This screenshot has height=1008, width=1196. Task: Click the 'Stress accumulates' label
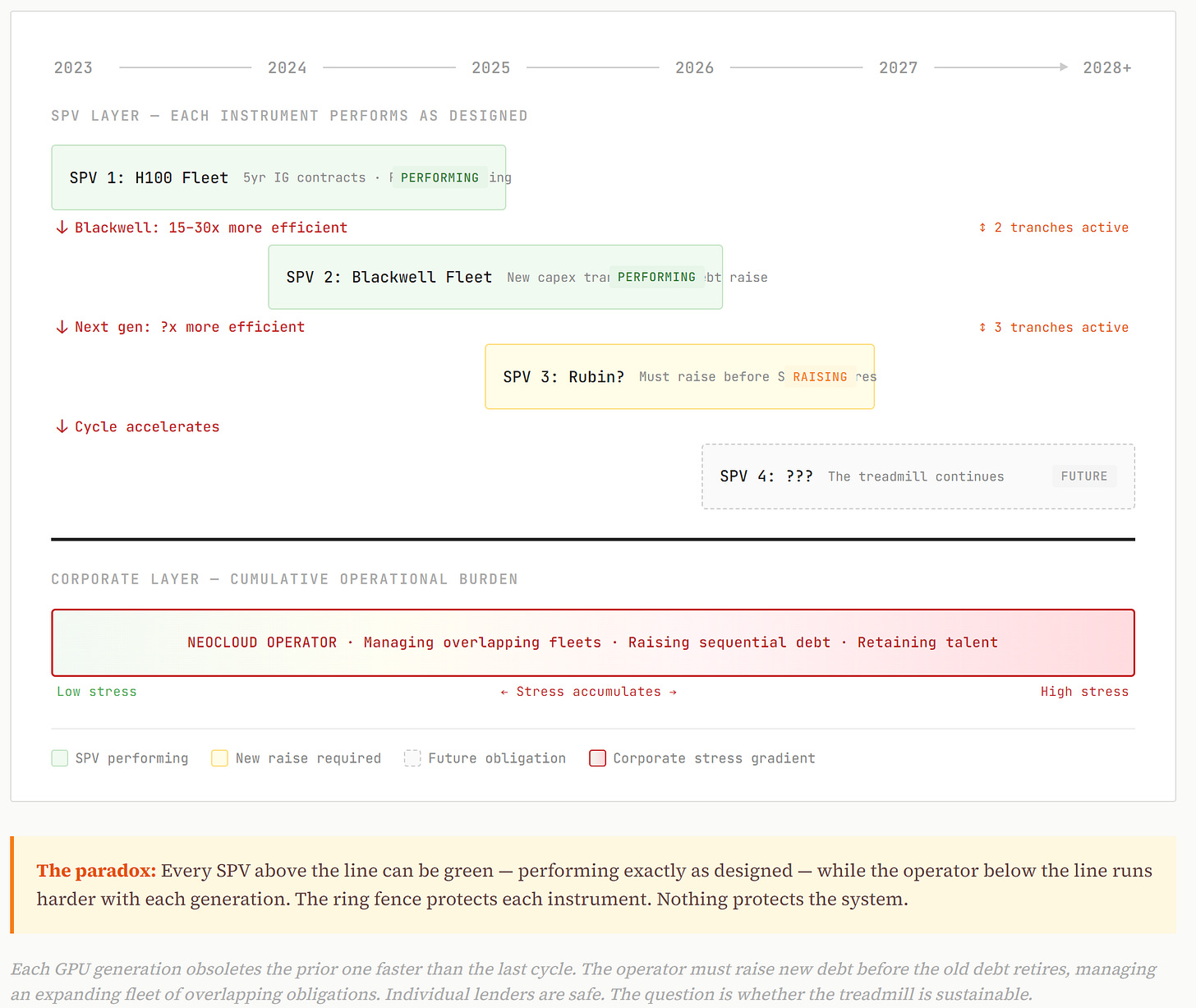coord(588,692)
